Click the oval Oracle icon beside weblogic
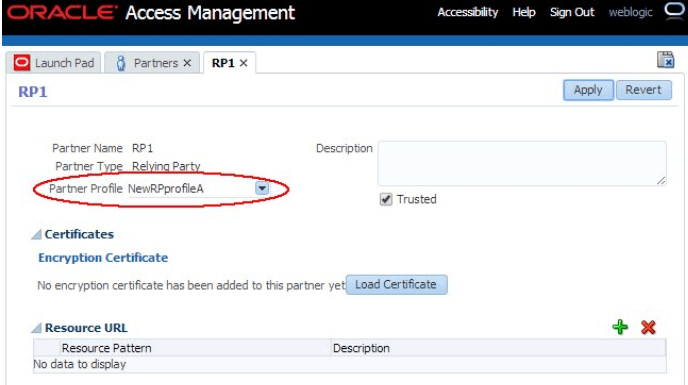The image size is (688, 385). (674, 10)
